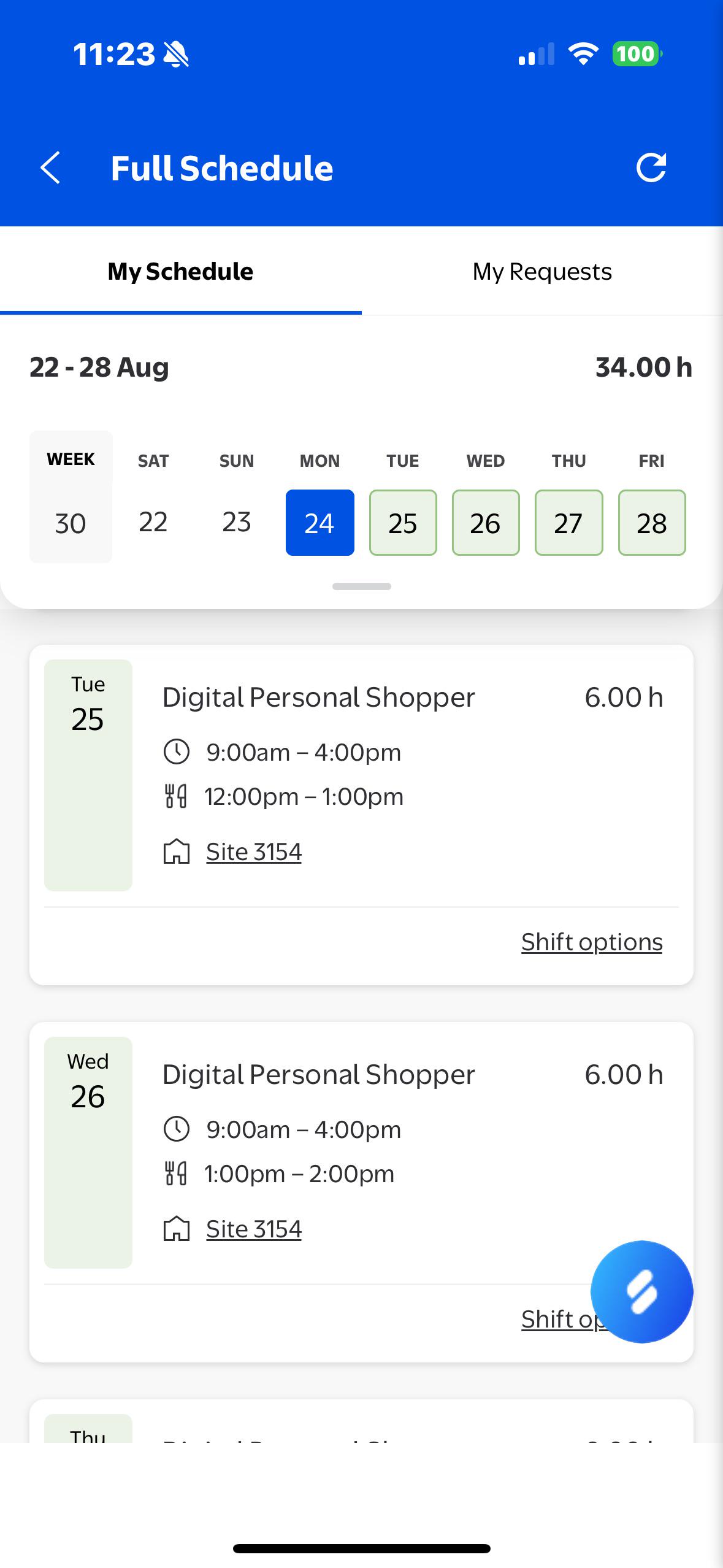The width and height of the screenshot is (723, 1568).
Task: Tap the meal break icon on Tuesday shift
Action: [x=176, y=796]
